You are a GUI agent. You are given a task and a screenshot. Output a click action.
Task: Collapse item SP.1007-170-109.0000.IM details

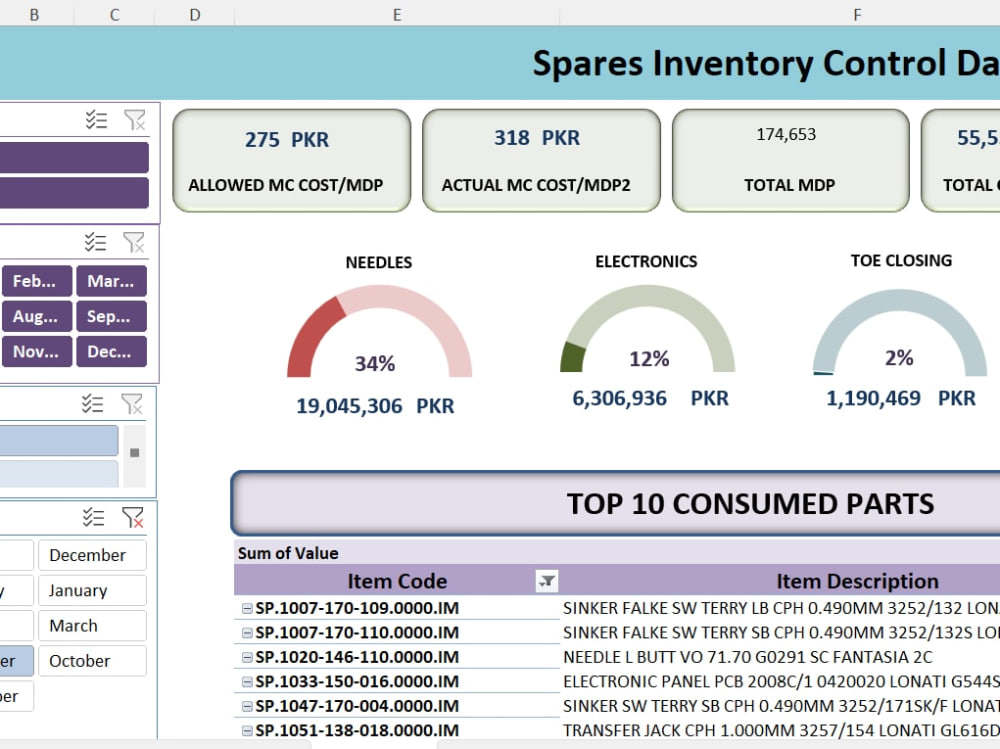pyautogui.click(x=247, y=608)
